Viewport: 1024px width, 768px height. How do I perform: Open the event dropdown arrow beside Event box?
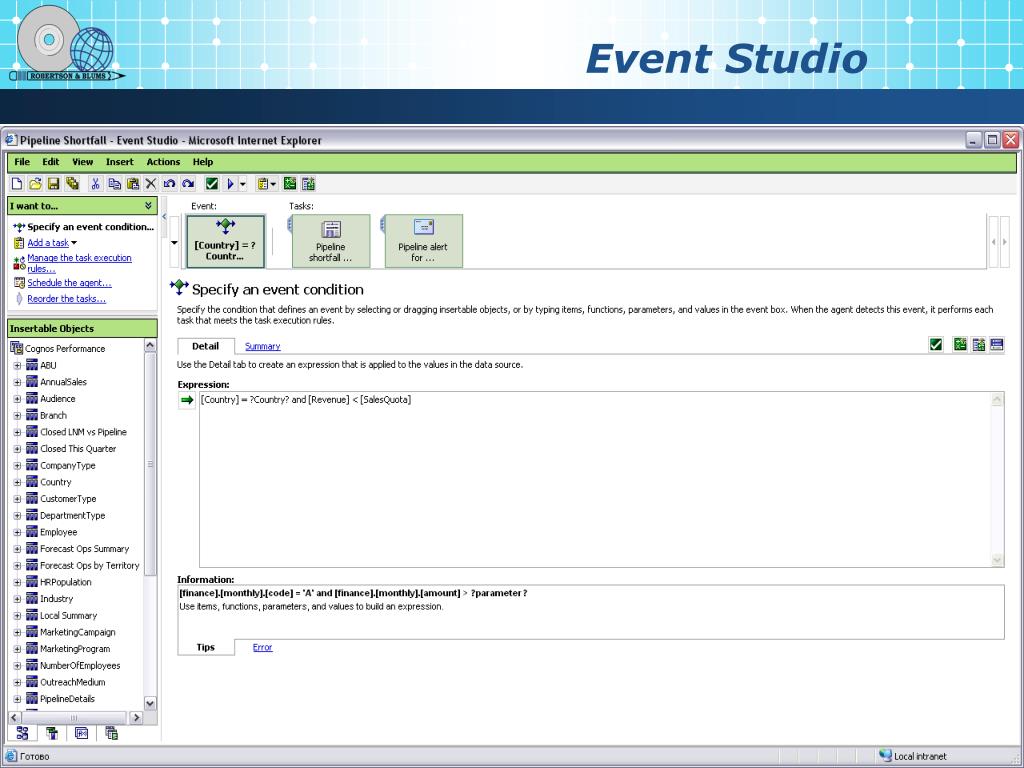point(174,243)
